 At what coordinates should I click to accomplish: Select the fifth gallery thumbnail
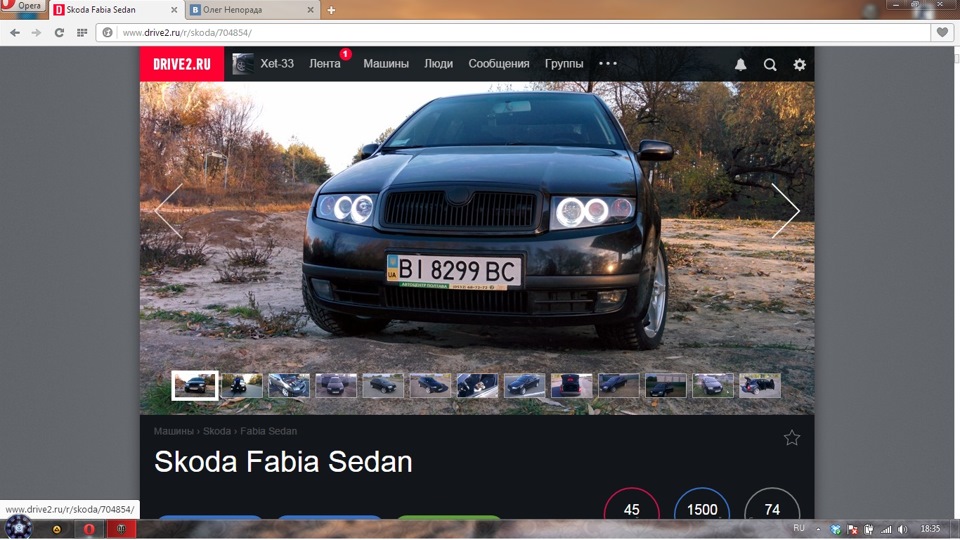[x=383, y=386]
